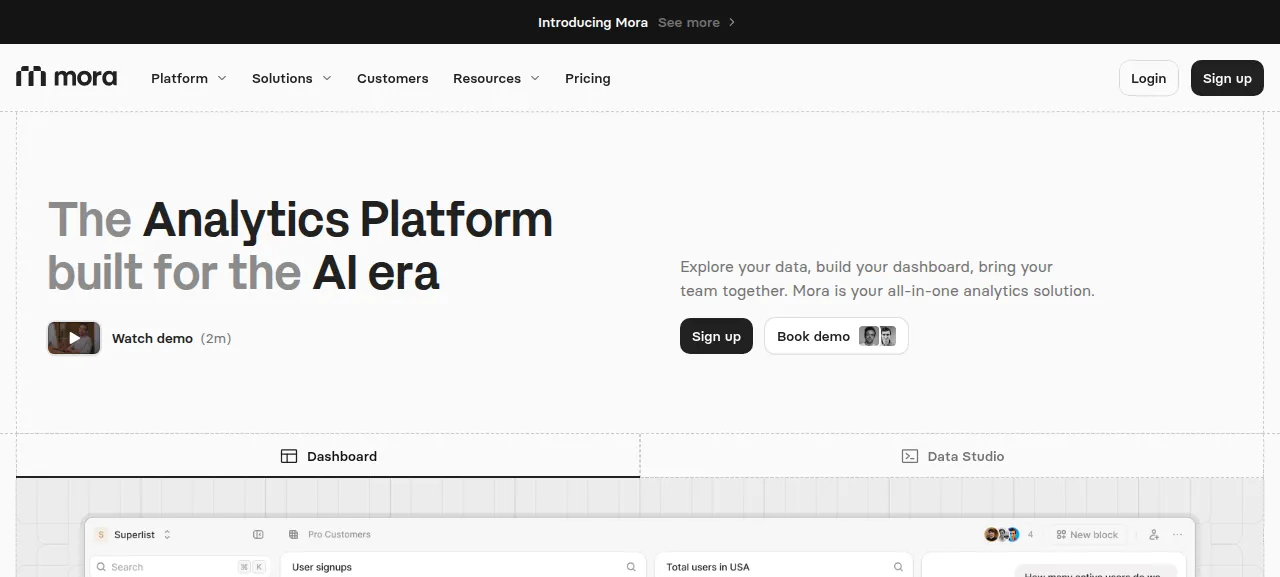
Task: Select the Dashboard tab
Action: [x=328, y=456]
